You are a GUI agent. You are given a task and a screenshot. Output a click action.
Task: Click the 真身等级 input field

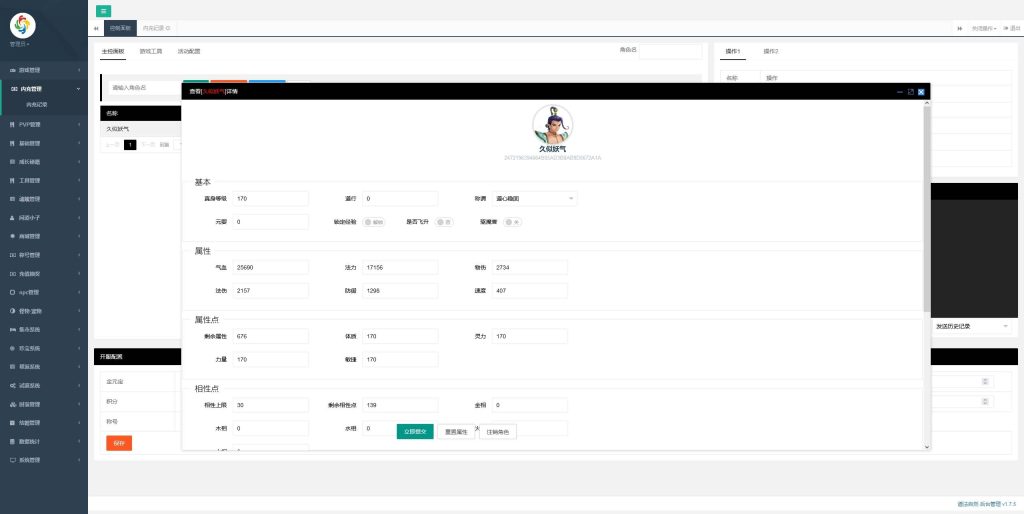click(270, 199)
